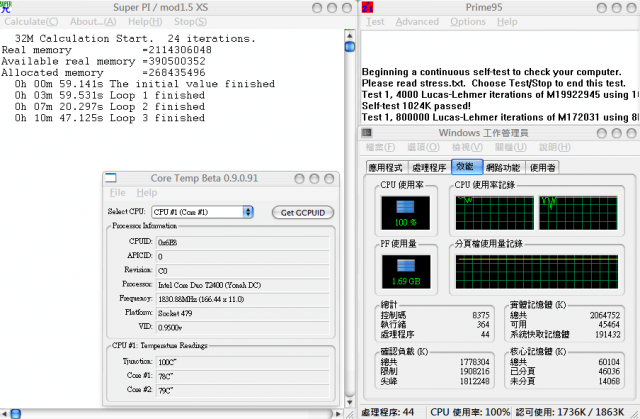Open 選項(O) menu in Task Manager
Screen dimensions: 640x419
tap(423, 147)
